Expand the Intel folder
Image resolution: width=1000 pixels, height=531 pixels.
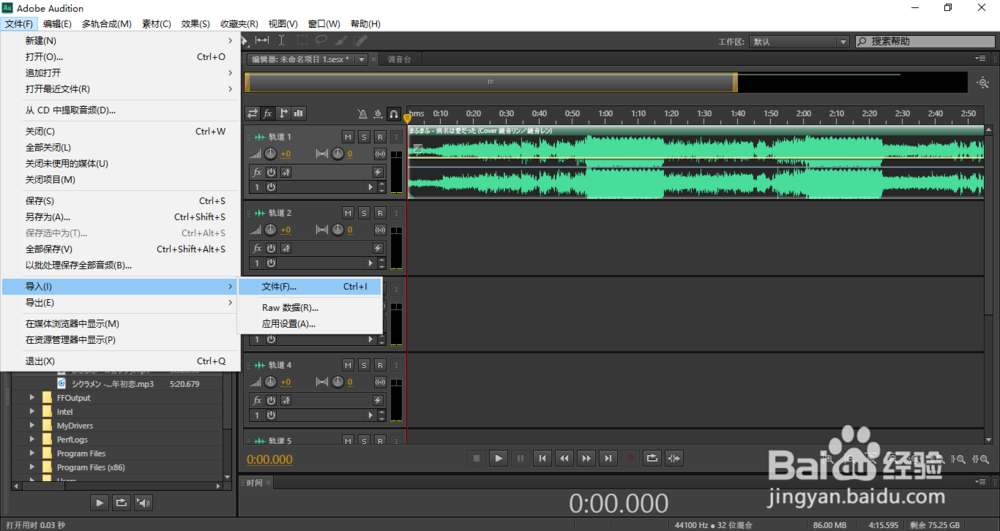(x=32, y=411)
